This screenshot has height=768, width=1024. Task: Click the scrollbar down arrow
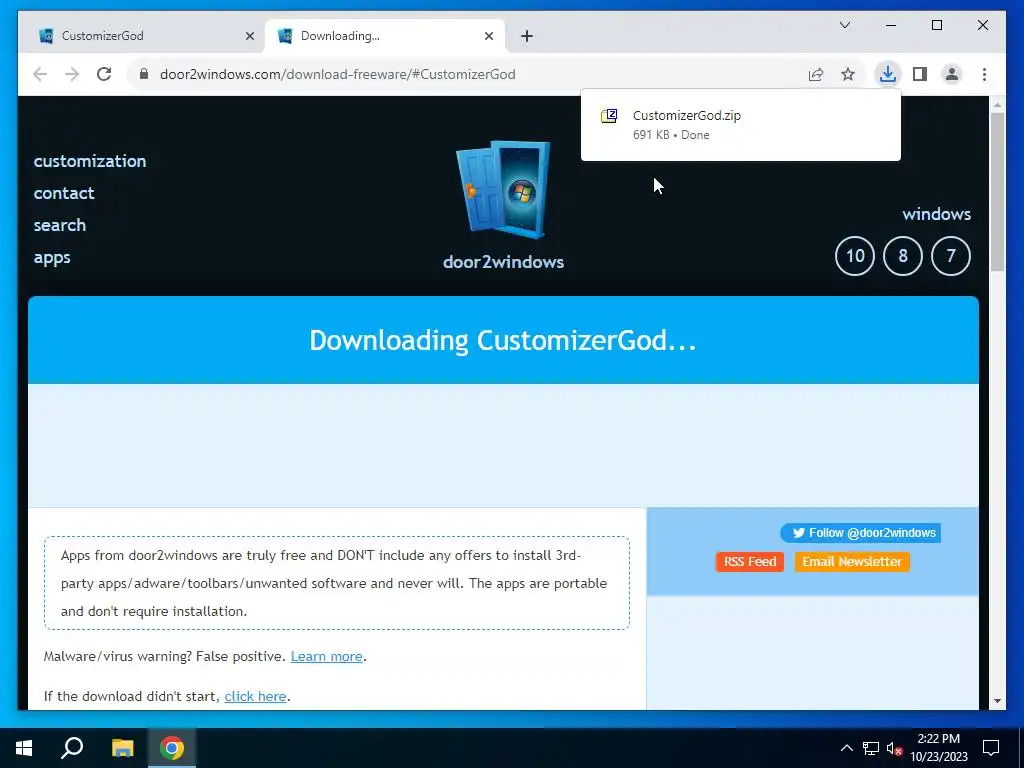click(997, 701)
